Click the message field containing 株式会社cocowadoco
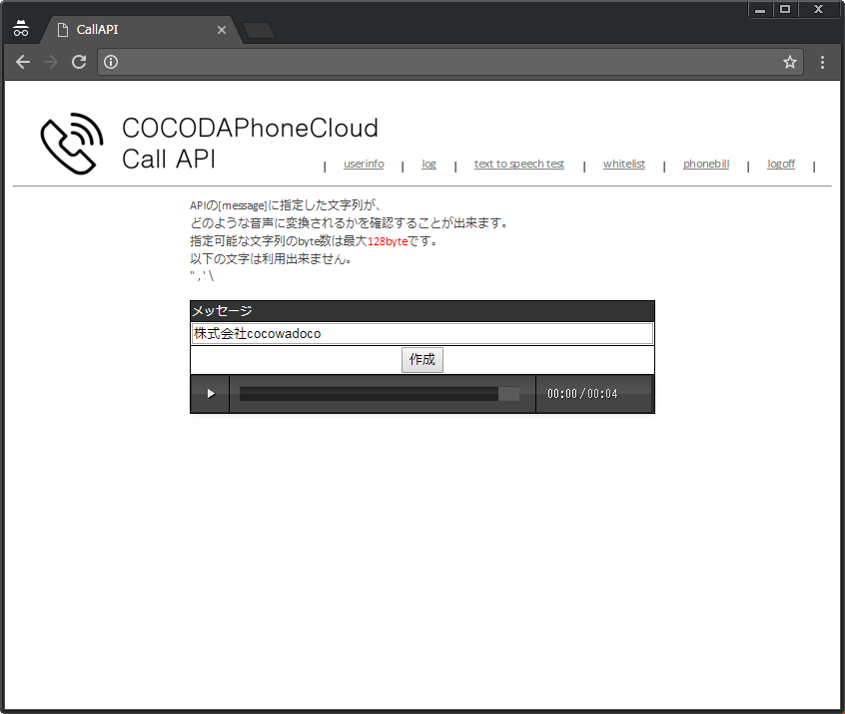 [422, 334]
